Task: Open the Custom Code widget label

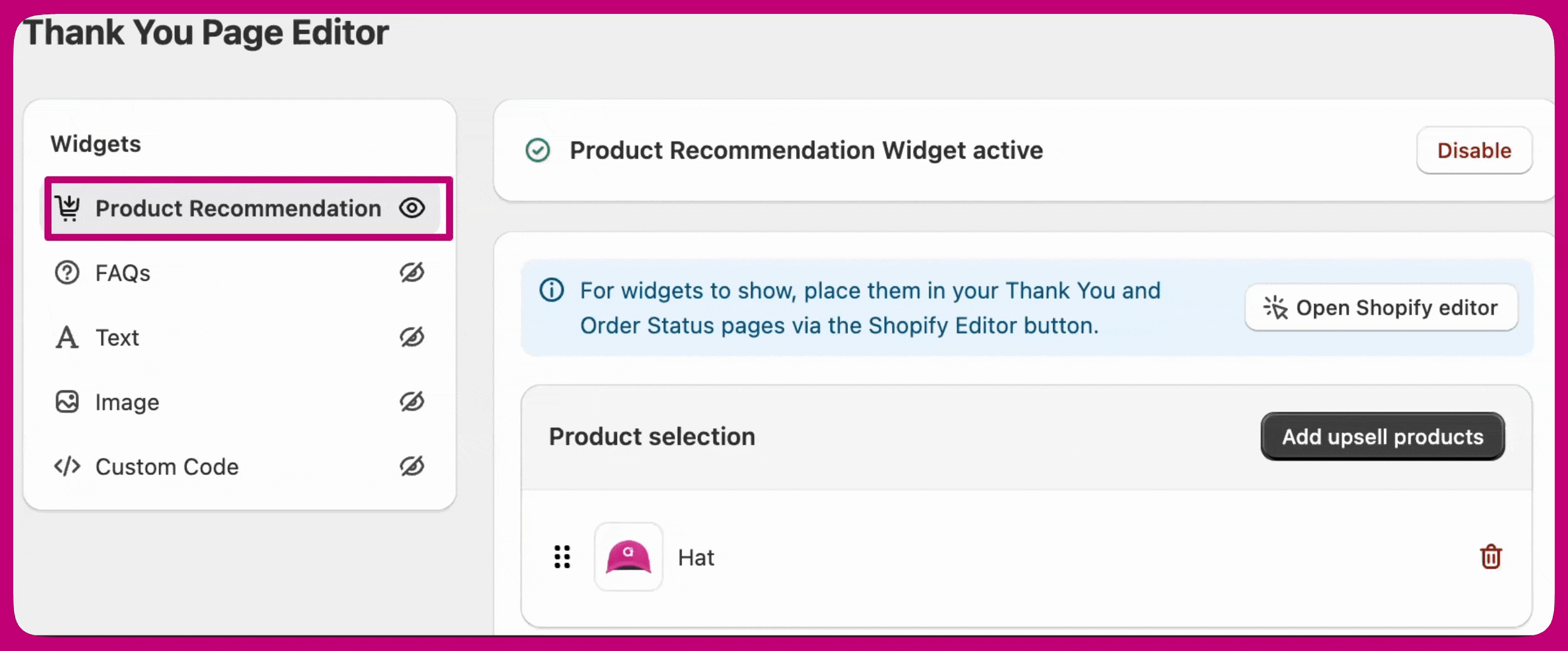Action: (167, 467)
